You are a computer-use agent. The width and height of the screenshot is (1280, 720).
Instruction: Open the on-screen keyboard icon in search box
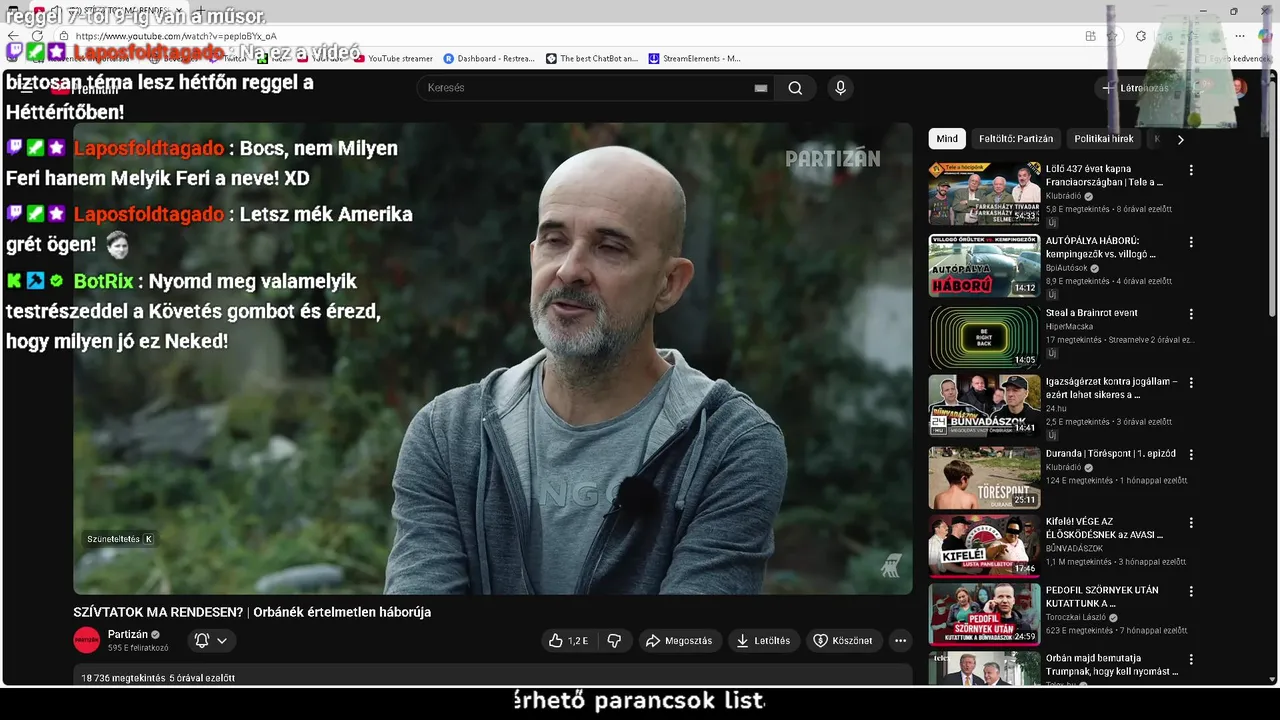coord(761,88)
